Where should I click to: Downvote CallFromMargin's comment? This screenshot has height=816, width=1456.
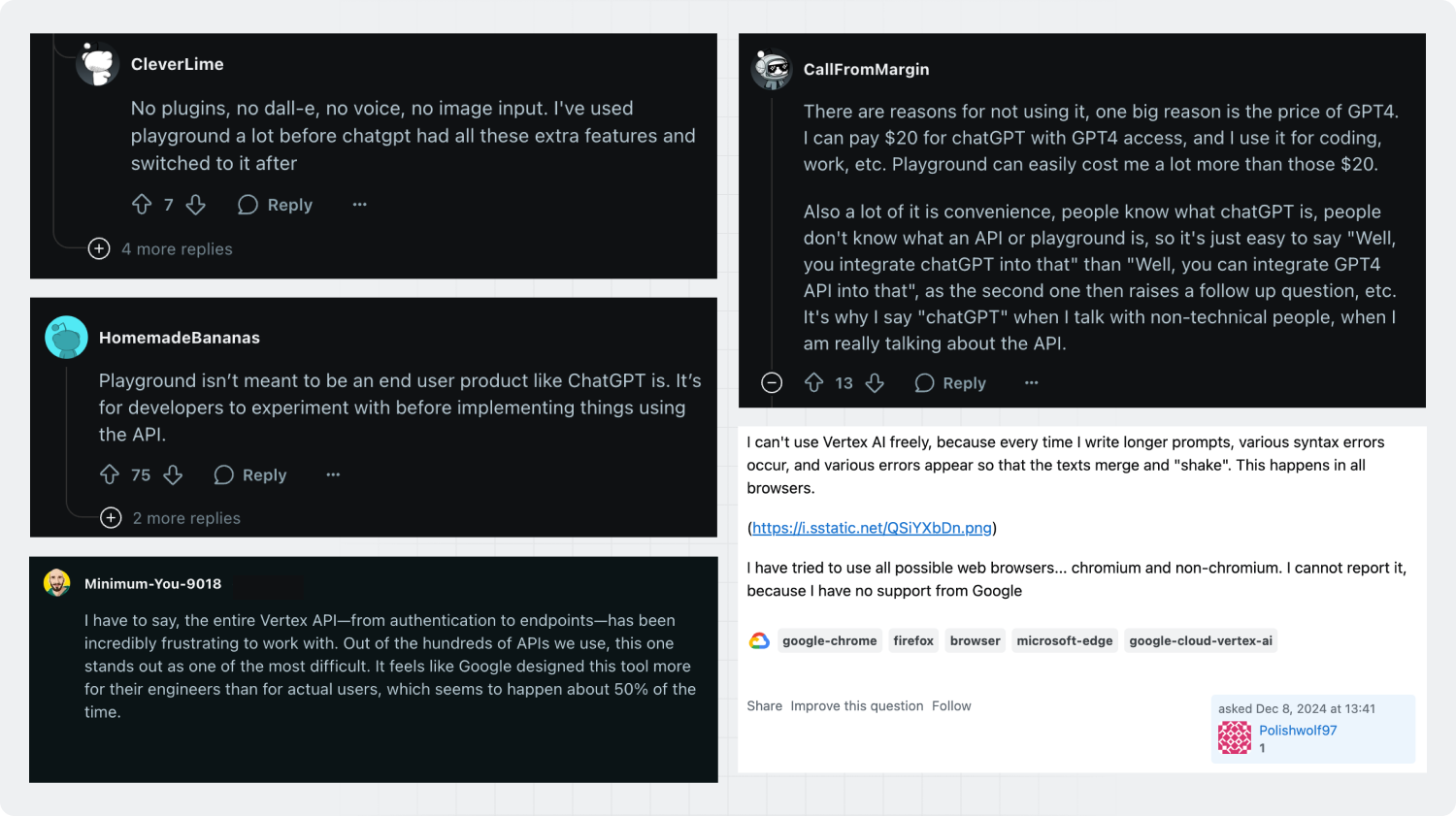point(875,383)
